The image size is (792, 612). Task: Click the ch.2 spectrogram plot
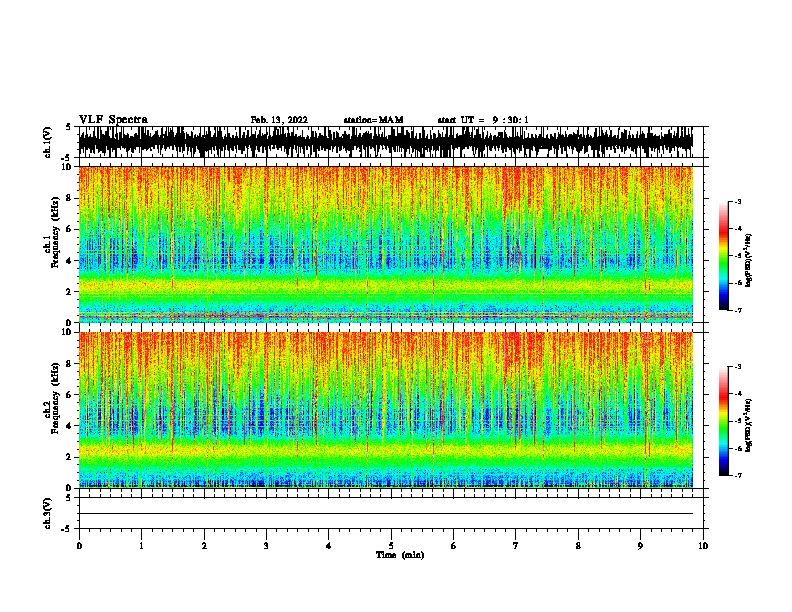tap(386, 410)
